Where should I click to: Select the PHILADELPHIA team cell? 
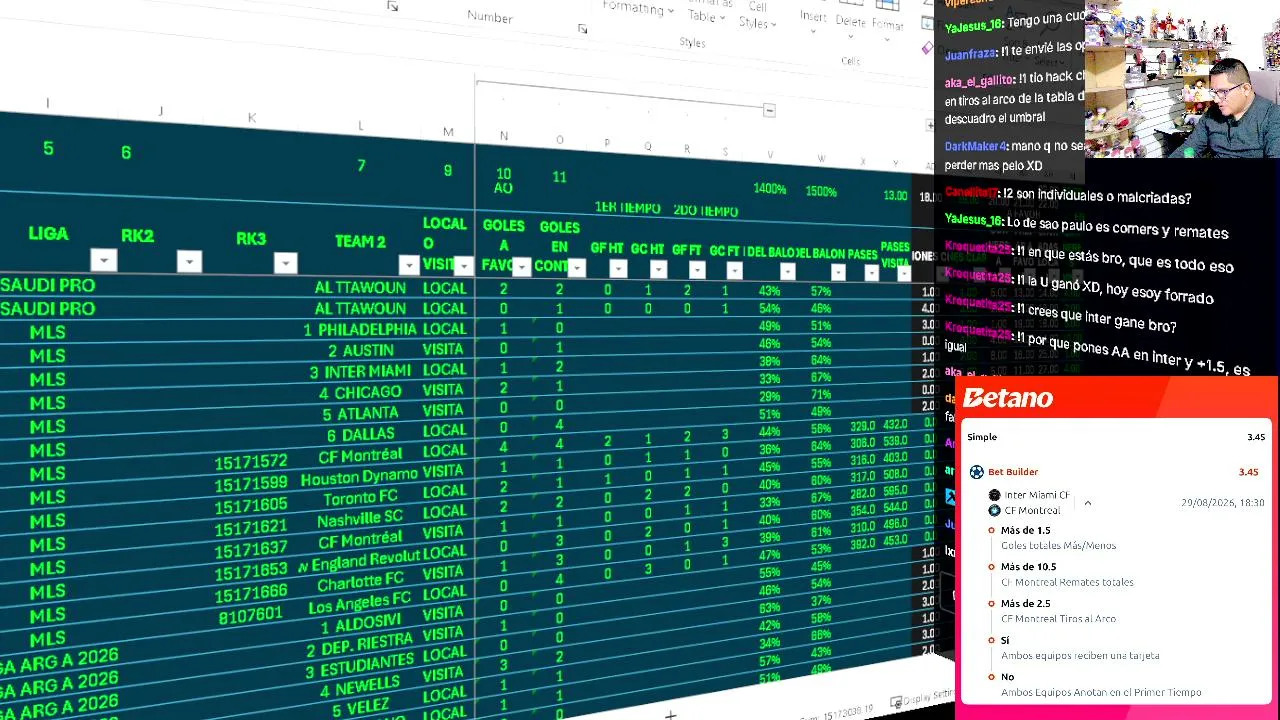coord(360,329)
